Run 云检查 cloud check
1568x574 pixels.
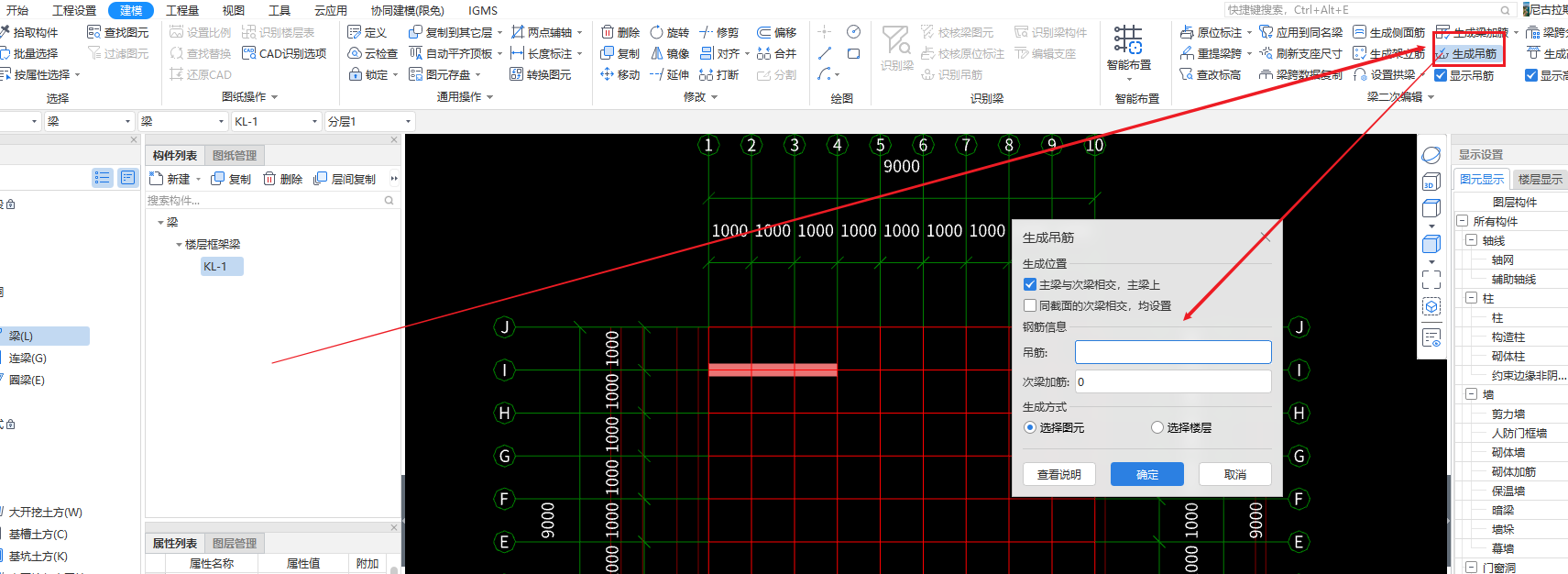pyautogui.click(x=373, y=53)
